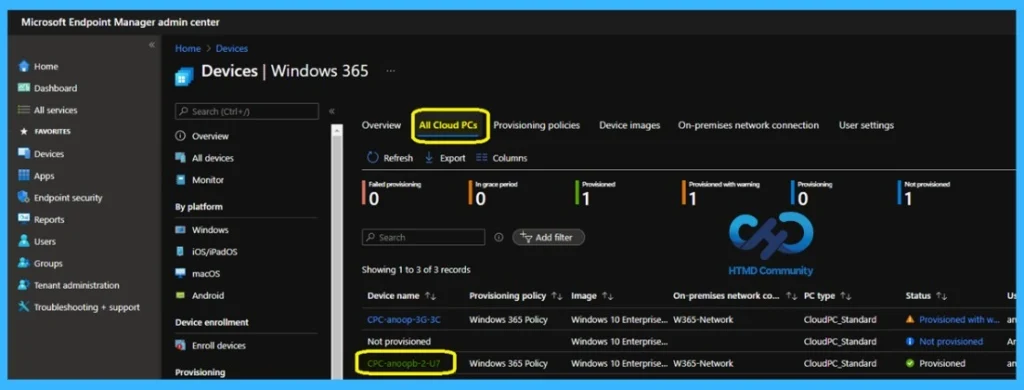Open the Columns chooser

point(502,158)
